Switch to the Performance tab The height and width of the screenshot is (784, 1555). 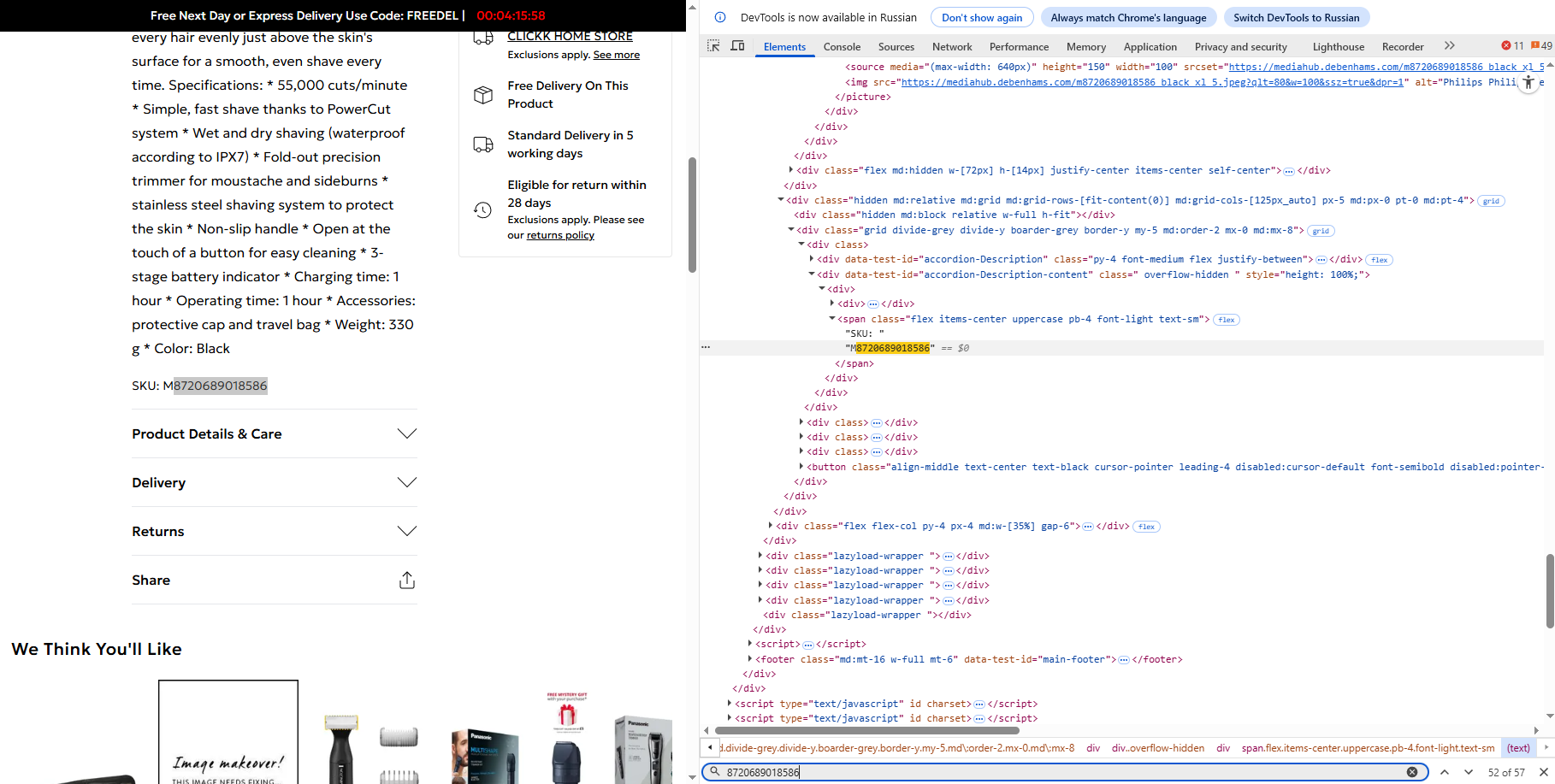coord(1019,47)
